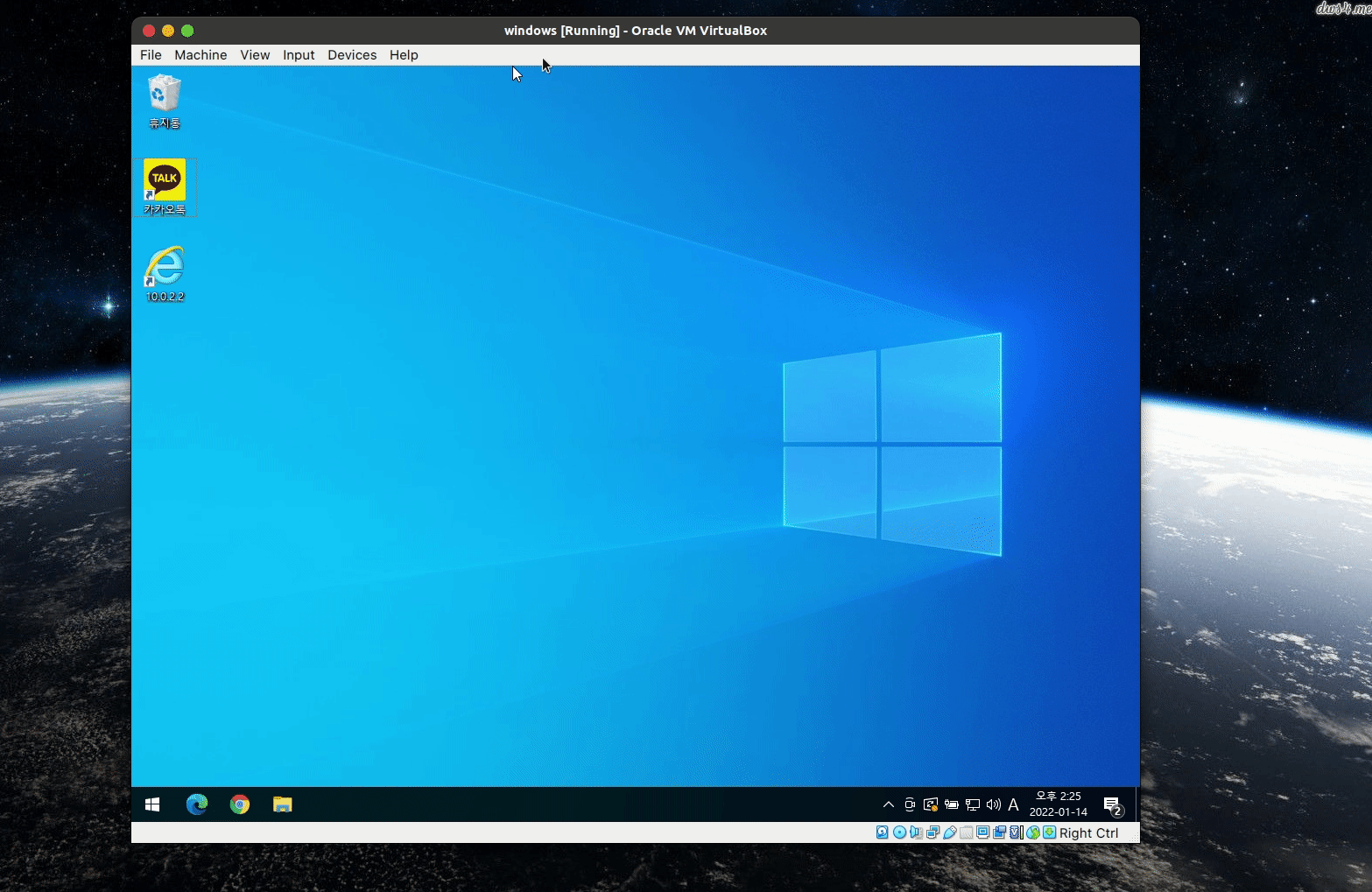The height and width of the screenshot is (892, 1372).
Task: Click the VirtualBox mouse integration indicator
Action: [x=1033, y=832]
